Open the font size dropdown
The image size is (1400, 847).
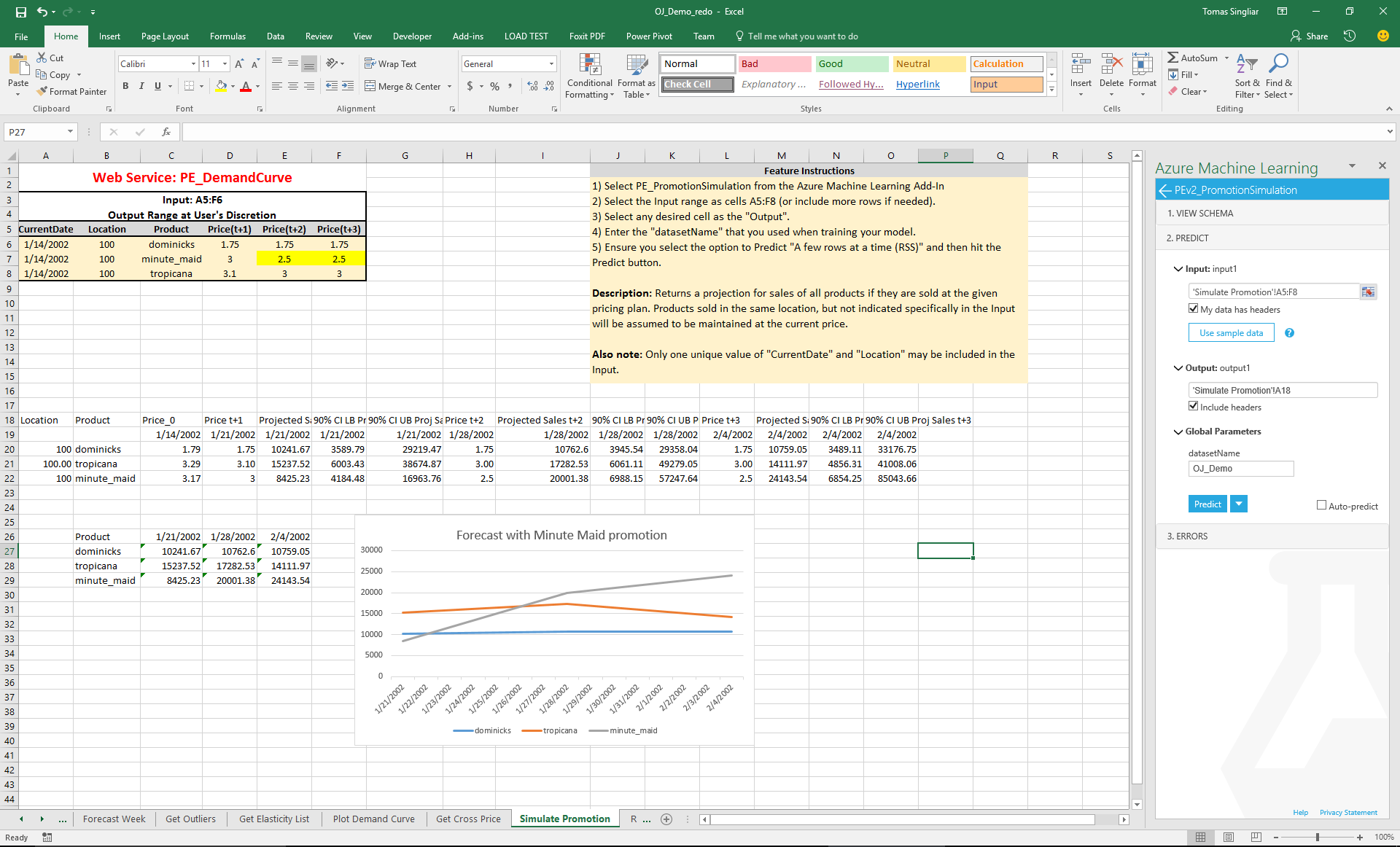click(225, 64)
